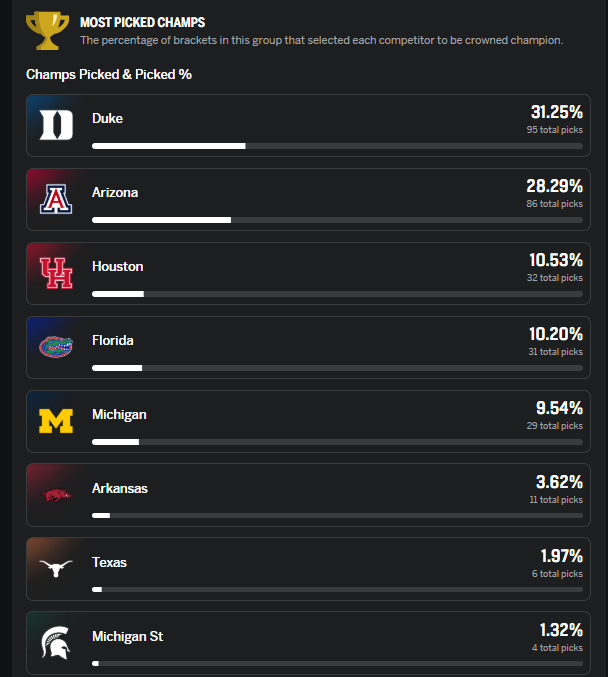
Task: Select the Michigan 9.54% percentage value
Action: pos(559,408)
